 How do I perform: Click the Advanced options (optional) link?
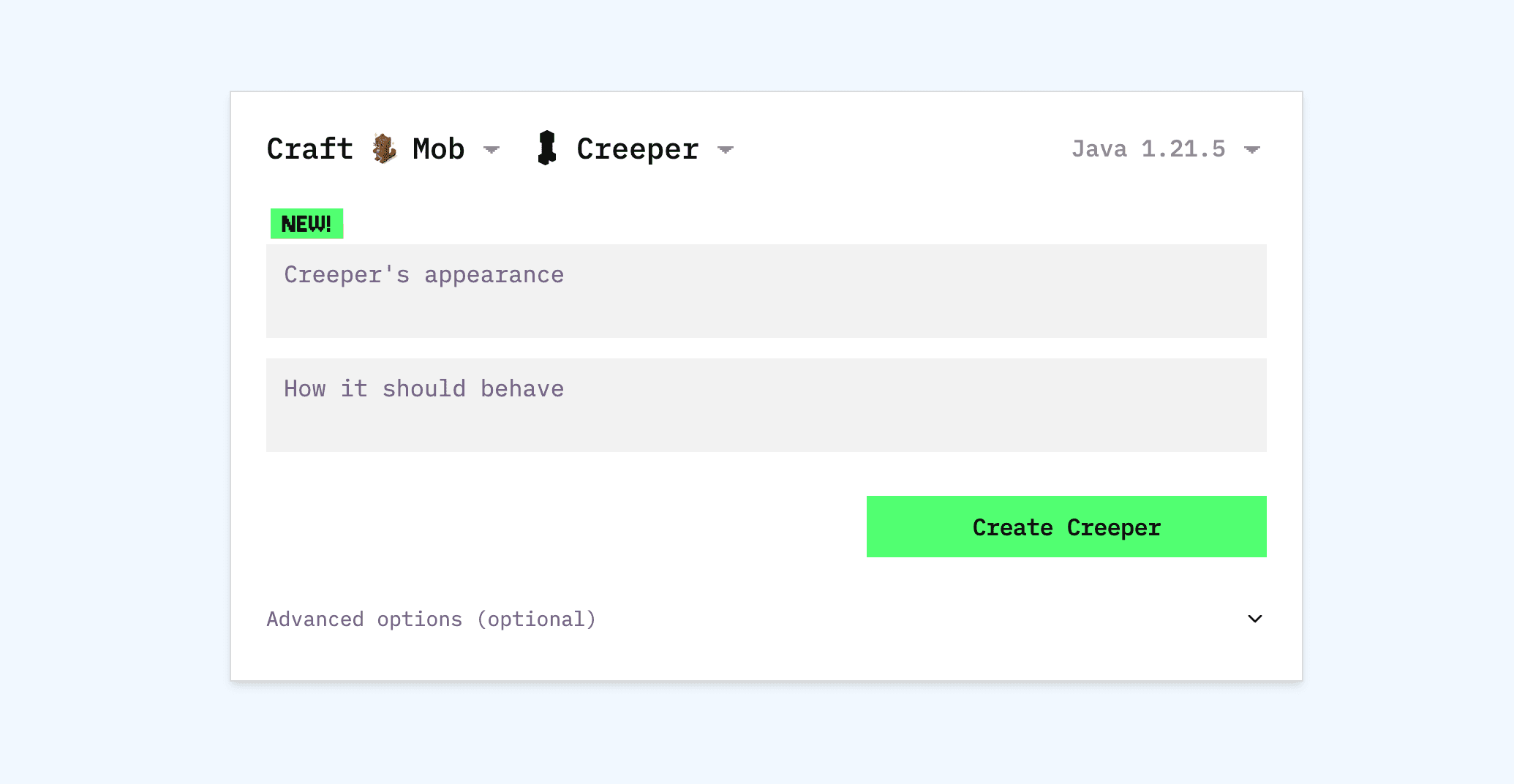click(431, 619)
